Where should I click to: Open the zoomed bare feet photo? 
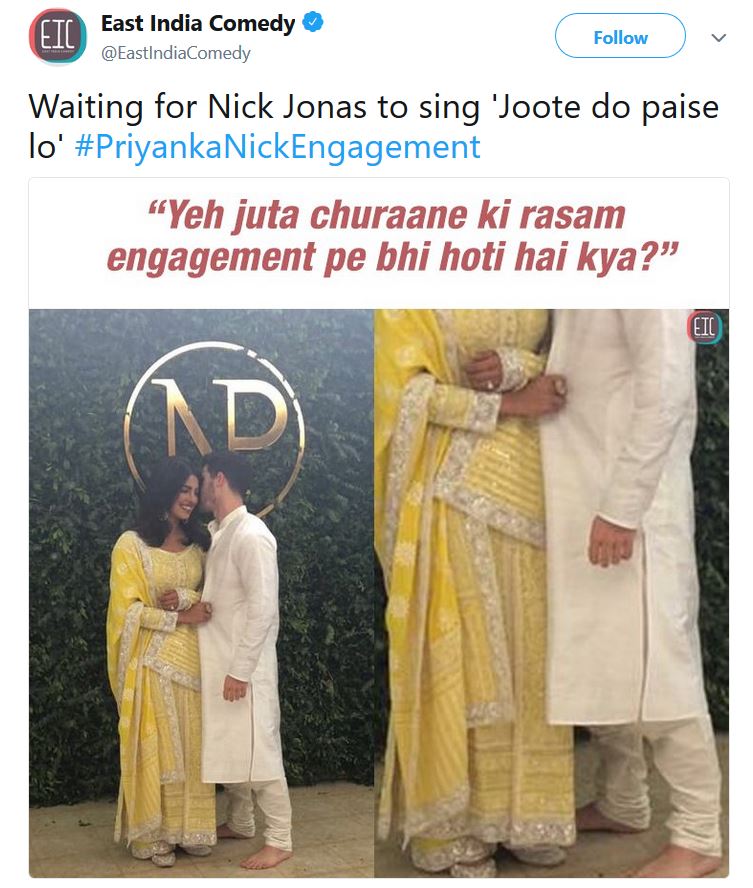click(551, 593)
